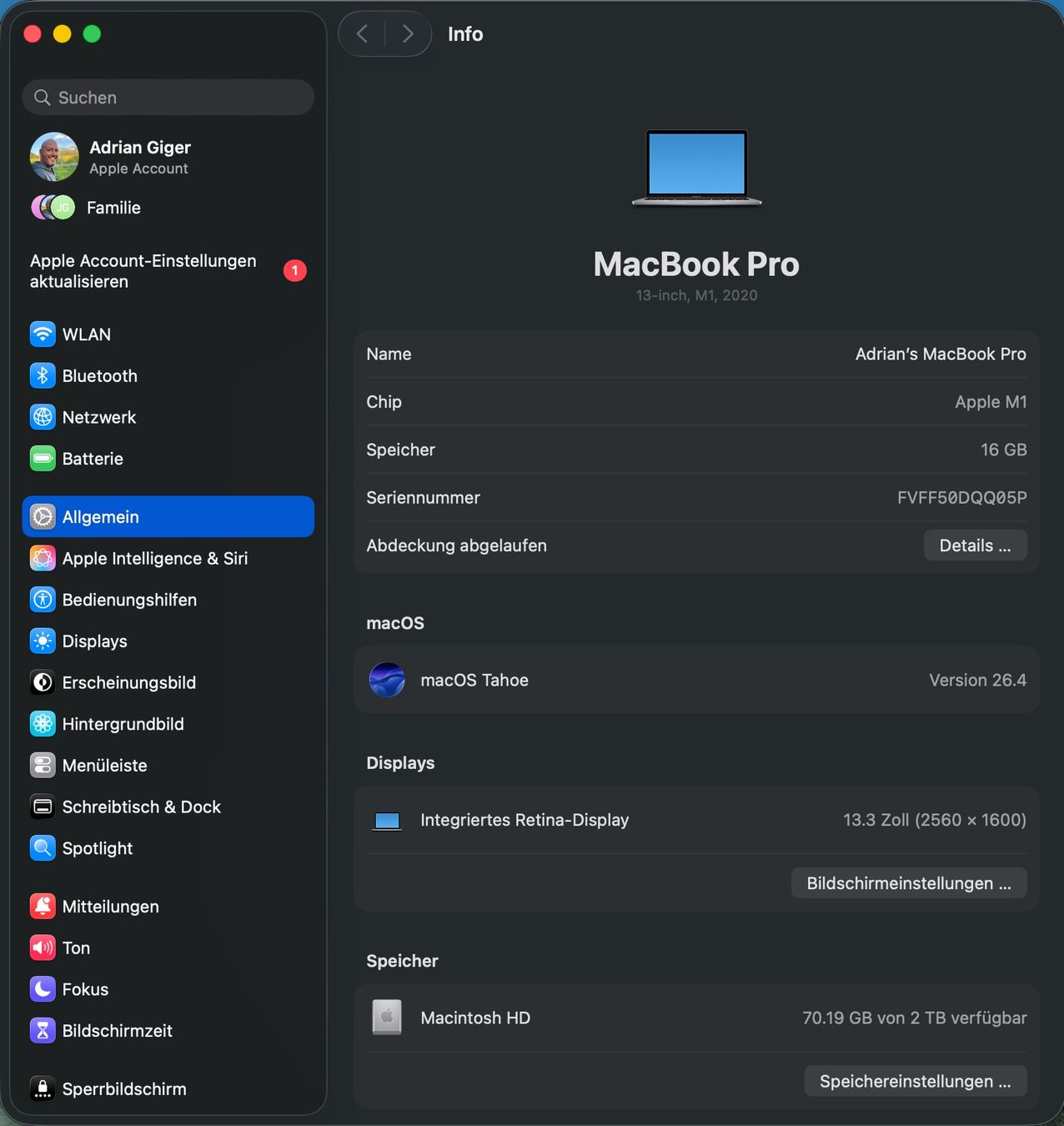
Task: Open WLAN settings via its Wi-Fi icon
Action: point(43,334)
